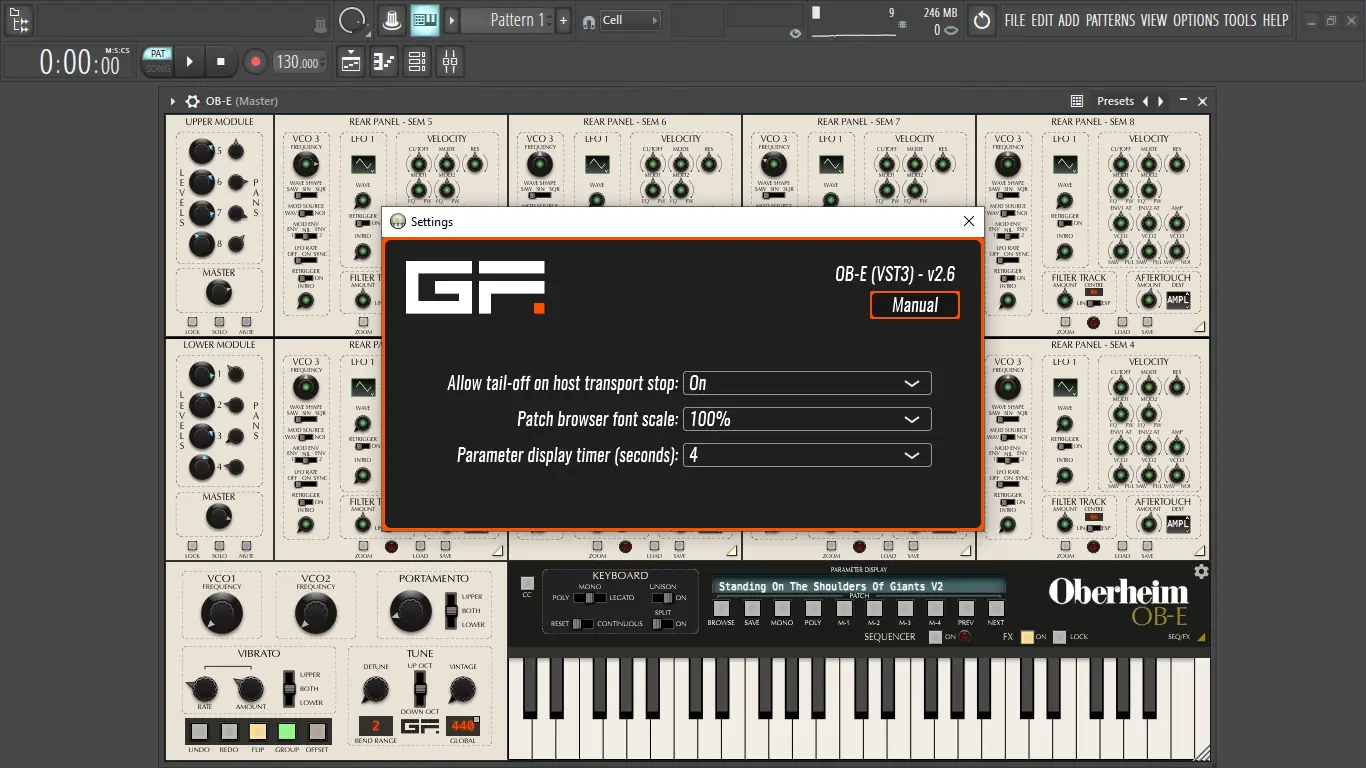Toggle the SPLIT ON switch

(662, 624)
